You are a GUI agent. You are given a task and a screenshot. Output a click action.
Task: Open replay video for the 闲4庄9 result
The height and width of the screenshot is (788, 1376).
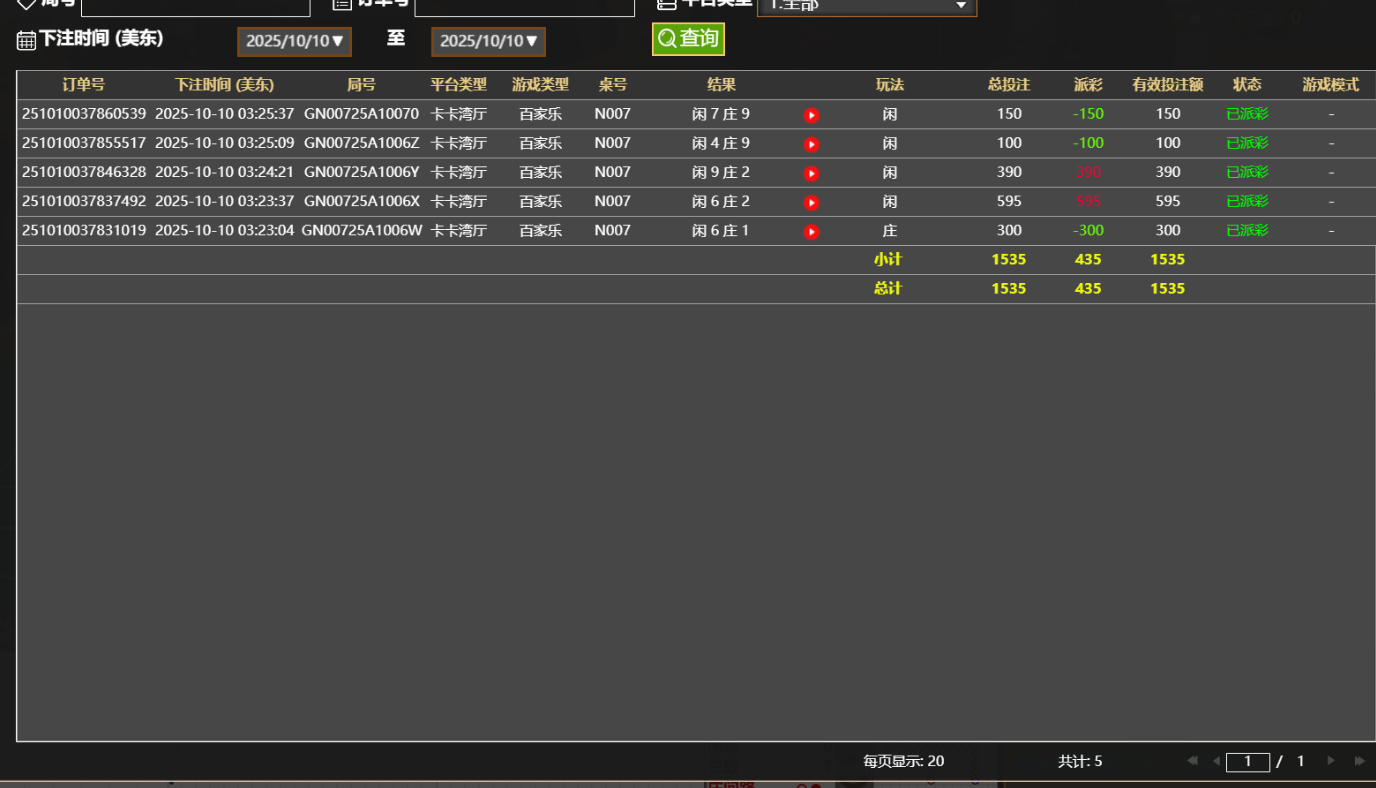click(x=810, y=143)
